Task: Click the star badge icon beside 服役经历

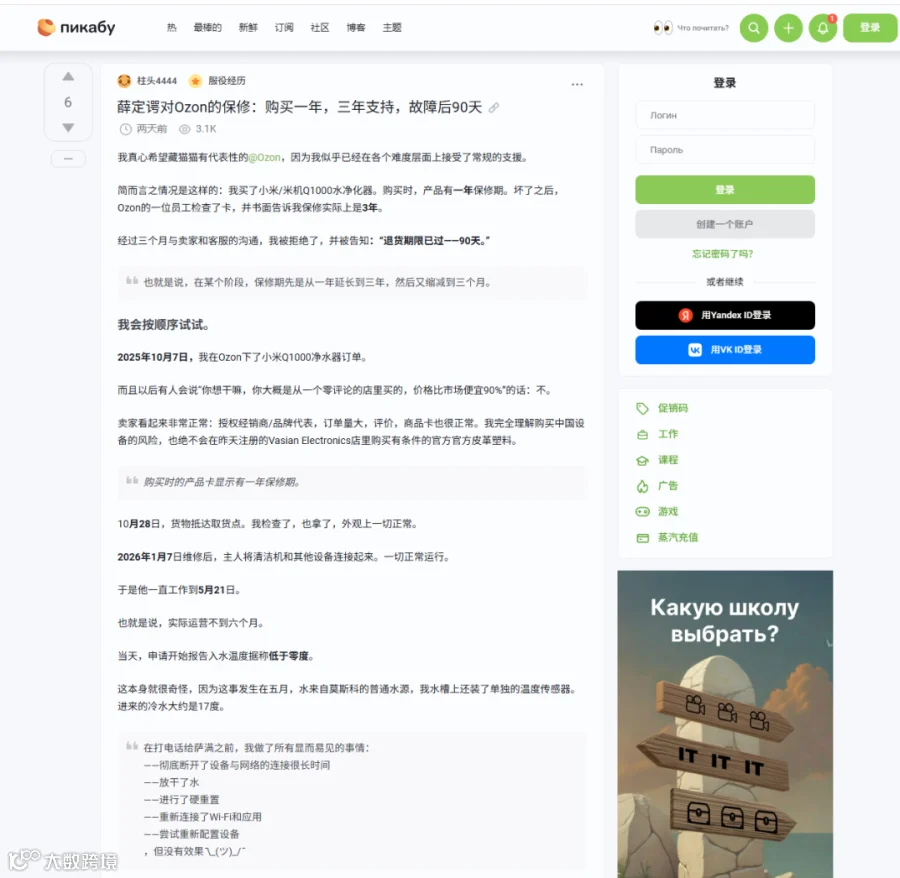Action: [x=195, y=81]
